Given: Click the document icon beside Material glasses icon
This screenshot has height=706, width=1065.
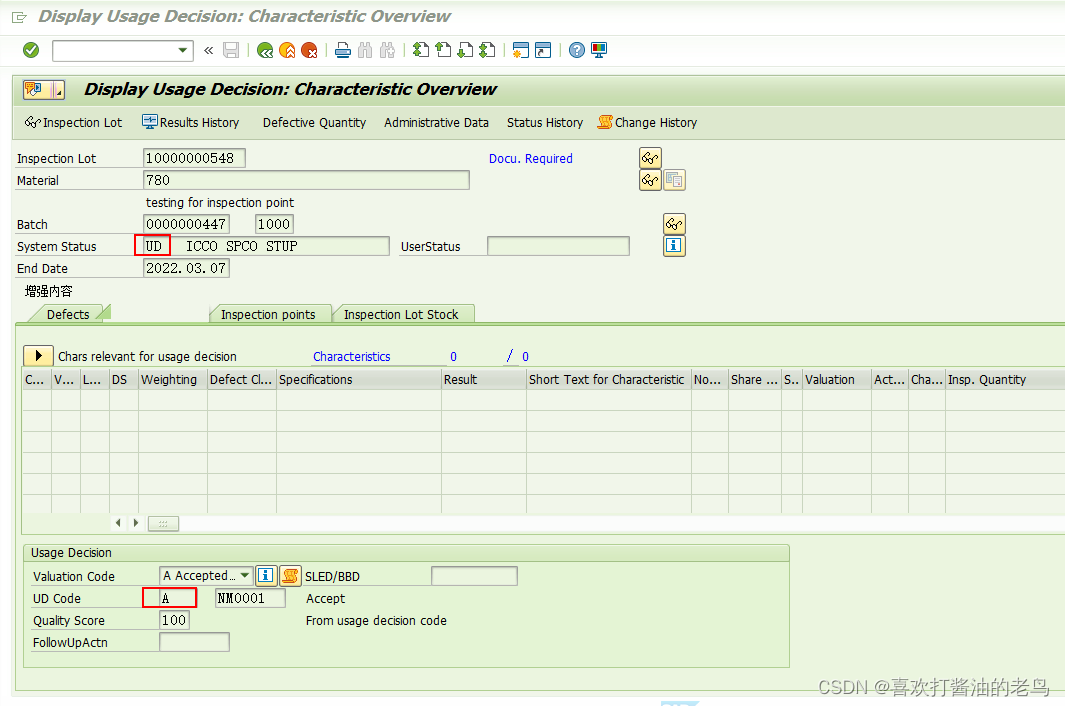Looking at the screenshot, I should pyautogui.click(x=674, y=180).
